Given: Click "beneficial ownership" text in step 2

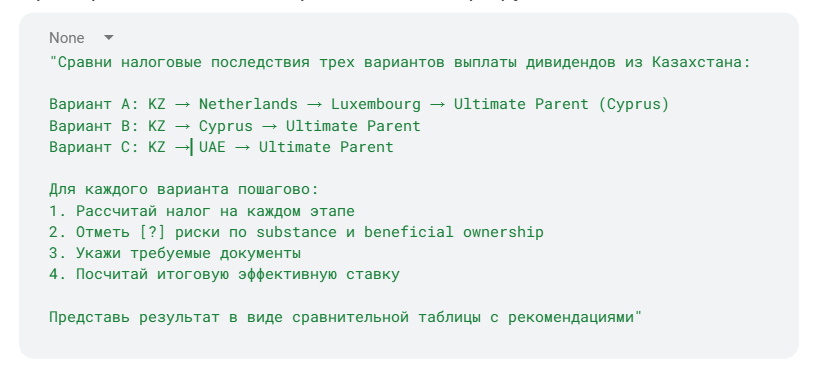Looking at the screenshot, I should click(454, 232).
